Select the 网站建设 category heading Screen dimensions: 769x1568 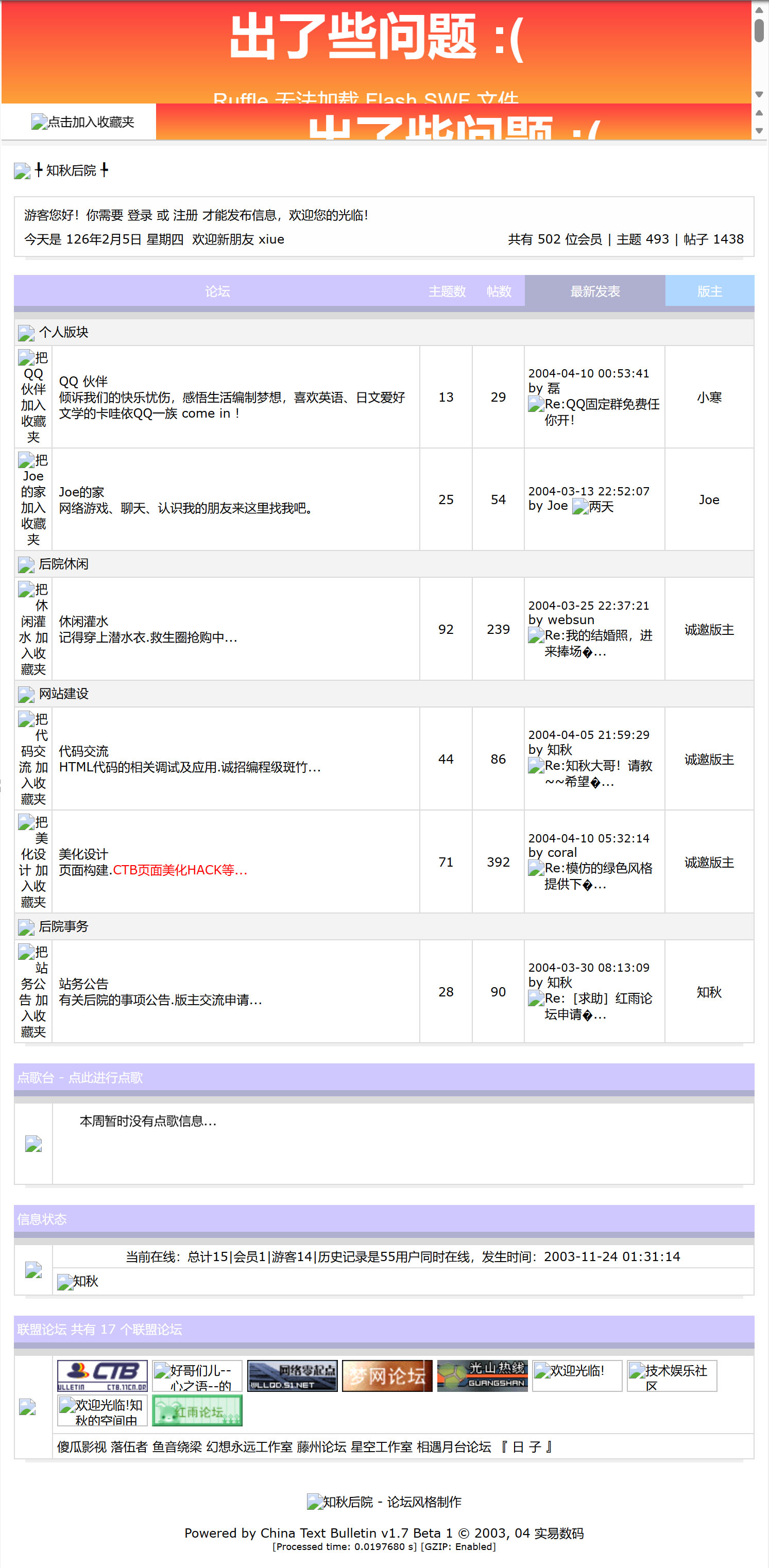(63, 693)
